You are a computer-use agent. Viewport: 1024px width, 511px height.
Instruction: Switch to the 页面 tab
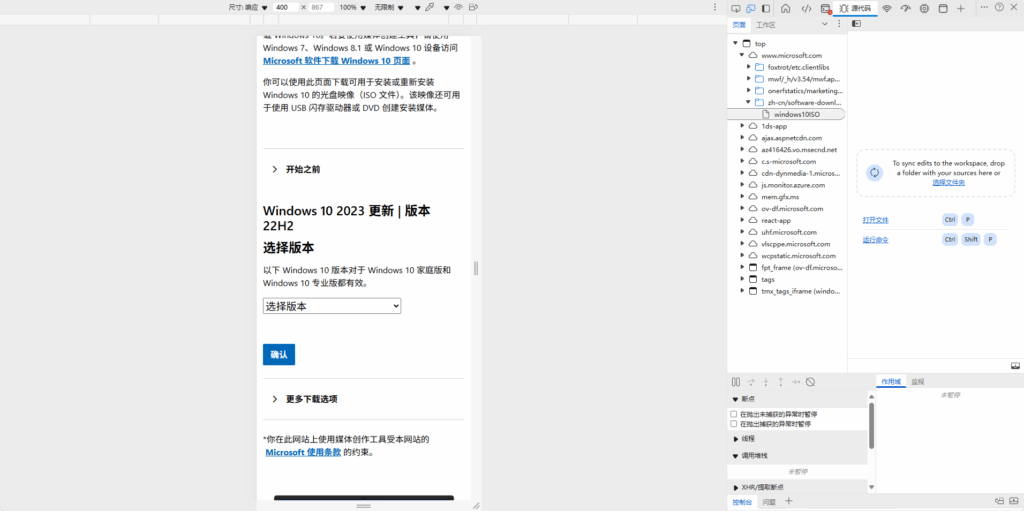tap(739, 24)
